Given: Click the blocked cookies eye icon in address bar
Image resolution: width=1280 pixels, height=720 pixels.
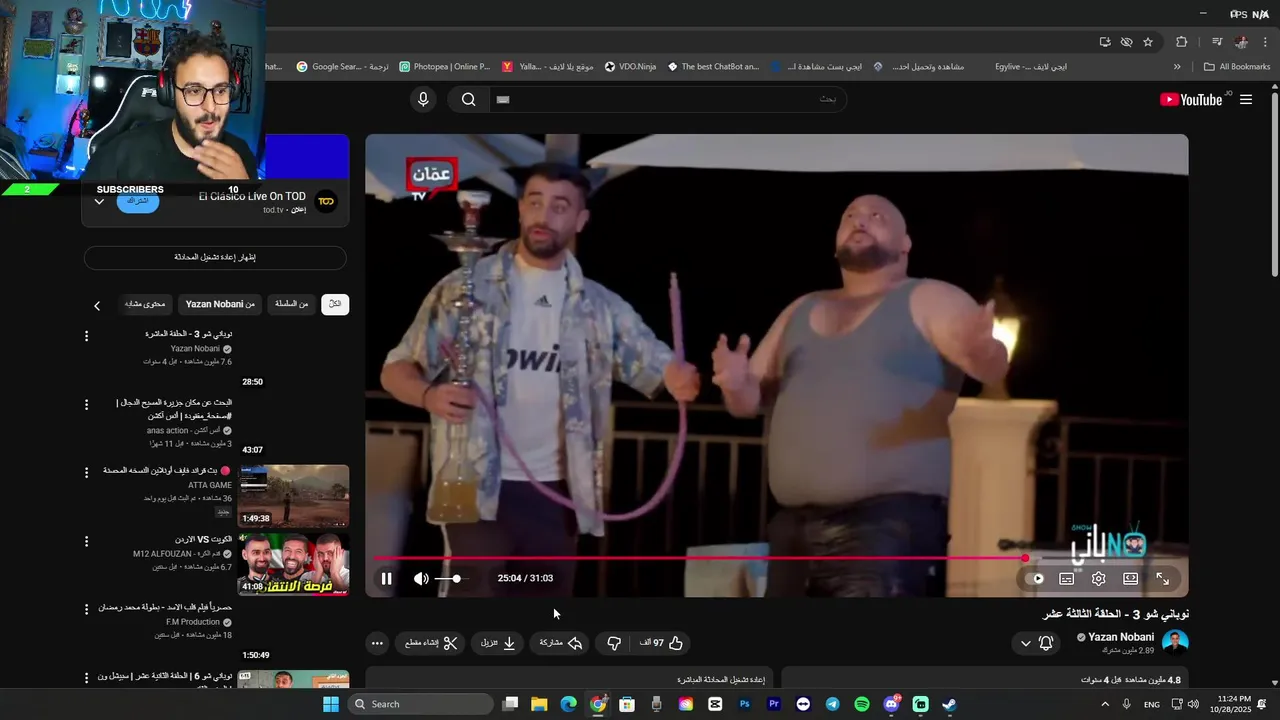Looking at the screenshot, I should tap(1127, 42).
